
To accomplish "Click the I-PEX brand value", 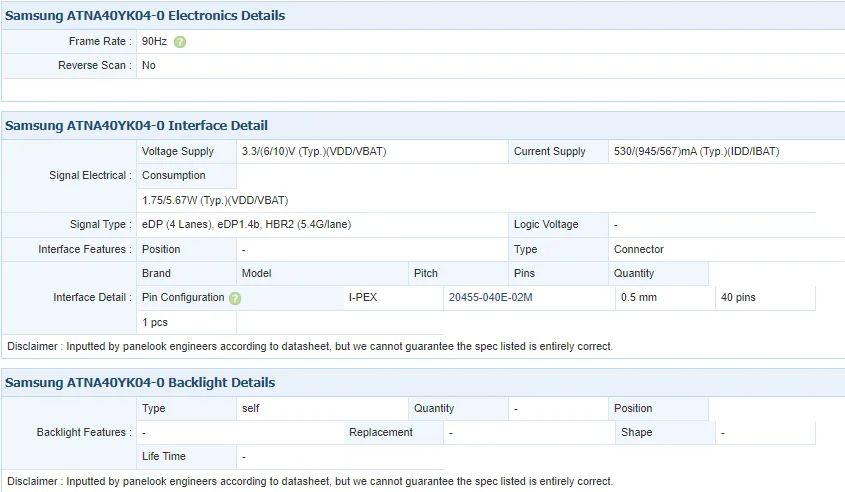I will coord(363,297).
